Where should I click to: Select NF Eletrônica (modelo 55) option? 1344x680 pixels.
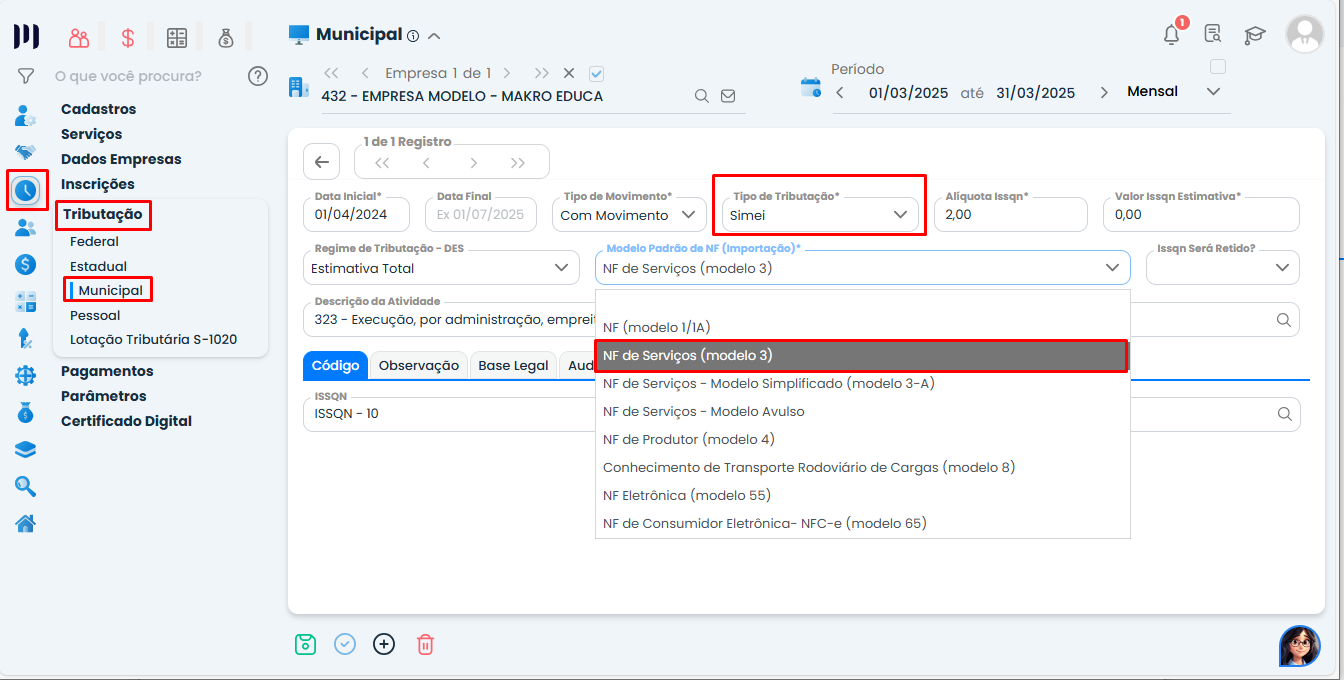tap(687, 495)
